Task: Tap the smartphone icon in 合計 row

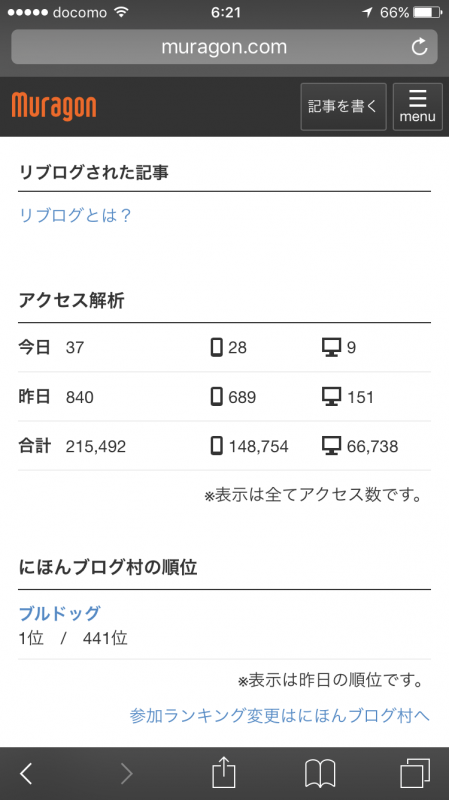Action: click(x=217, y=446)
